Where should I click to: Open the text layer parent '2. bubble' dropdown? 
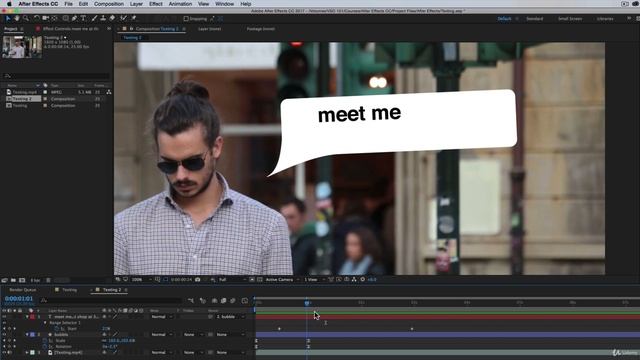230,317
